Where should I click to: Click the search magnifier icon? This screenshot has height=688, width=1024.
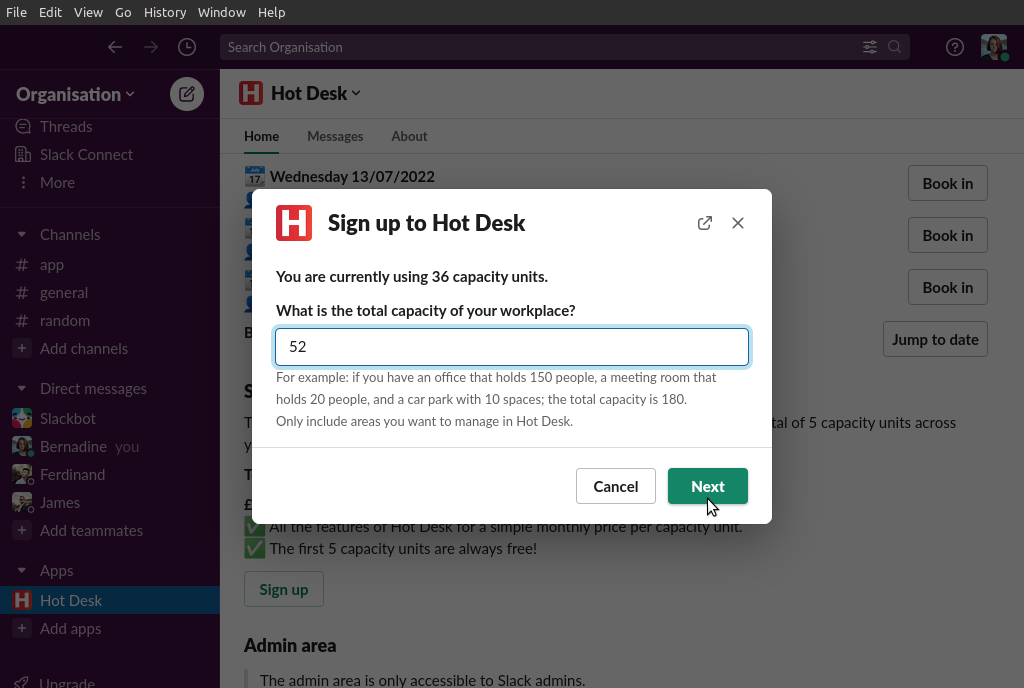click(x=895, y=47)
